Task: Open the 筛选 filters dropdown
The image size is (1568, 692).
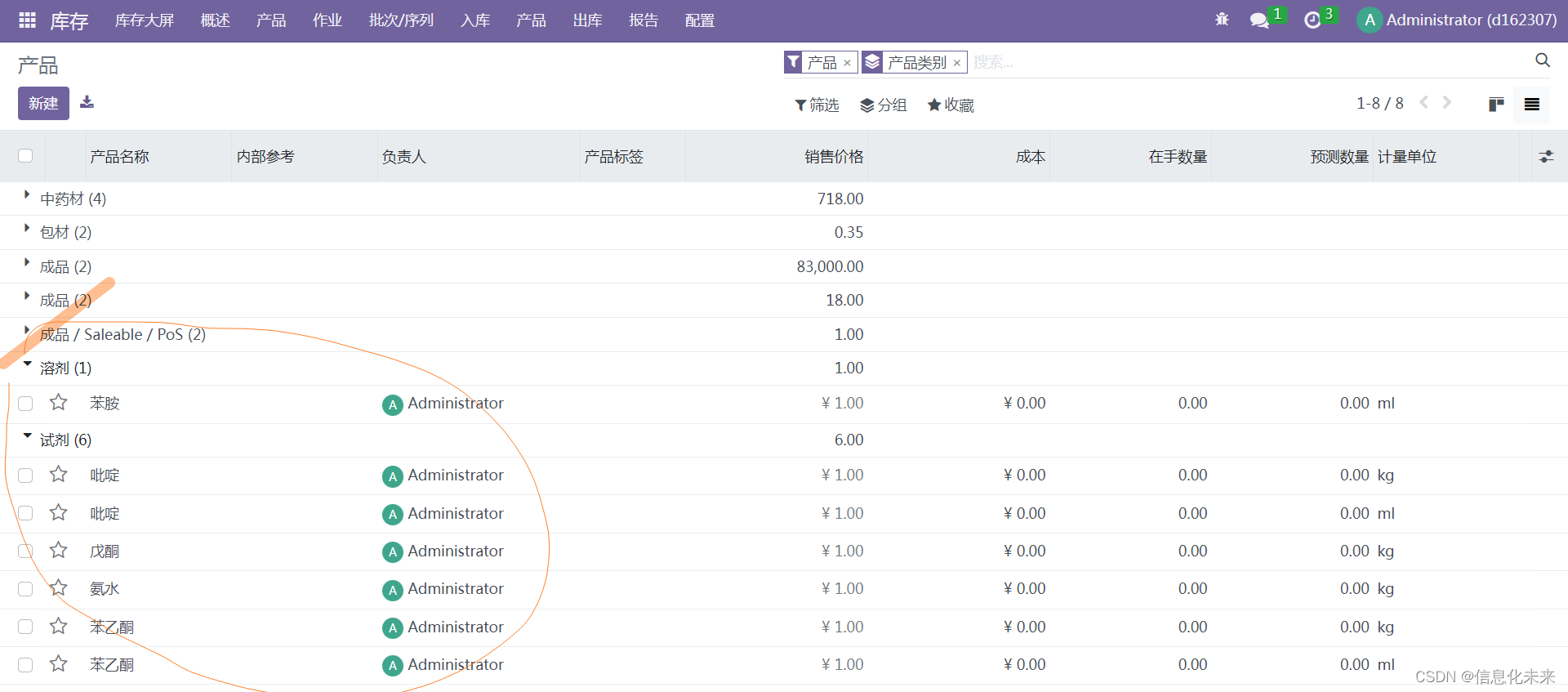Action: pyautogui.click(x=817, y=105)
